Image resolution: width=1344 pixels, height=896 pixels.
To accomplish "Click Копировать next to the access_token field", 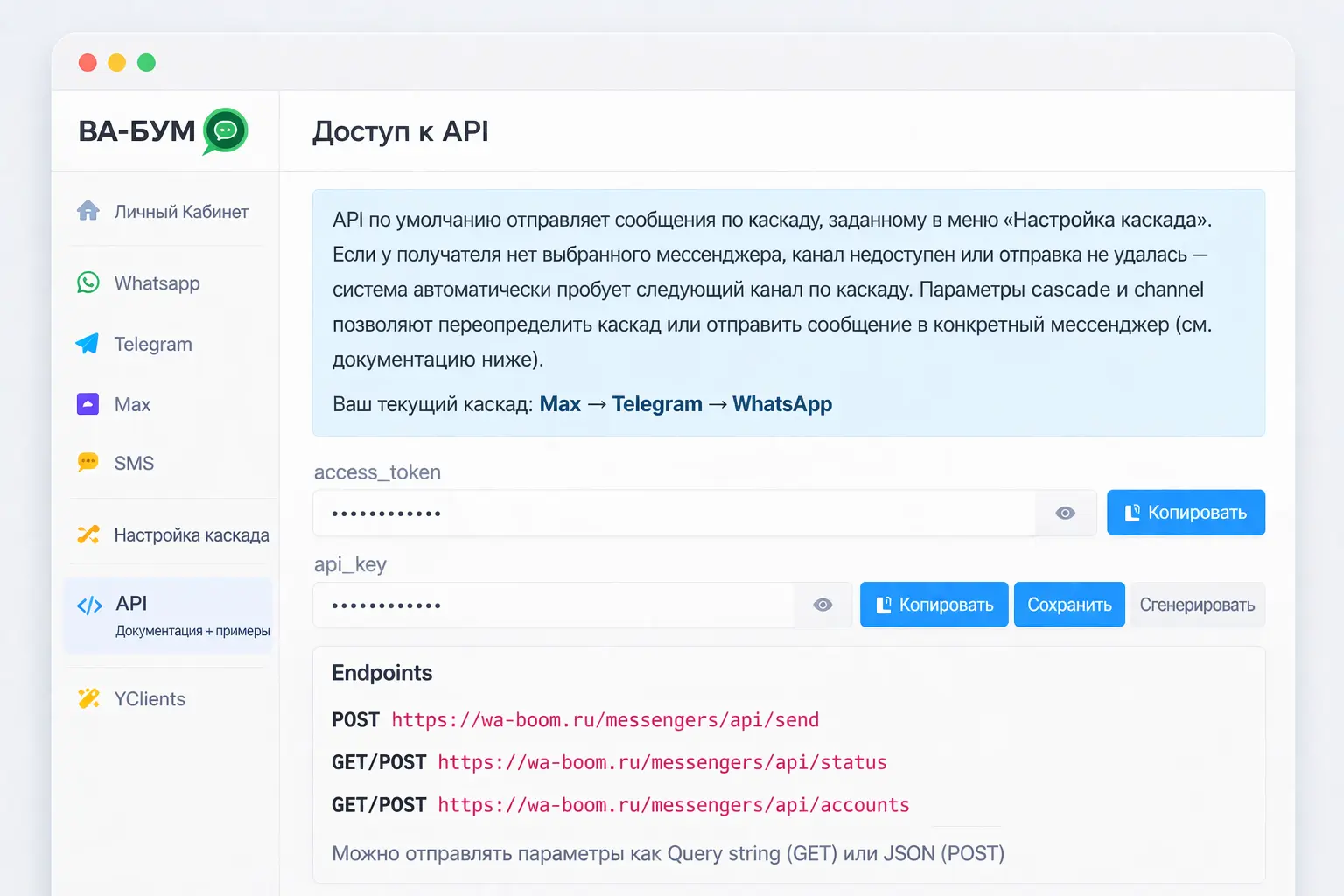I will 1186,513.
